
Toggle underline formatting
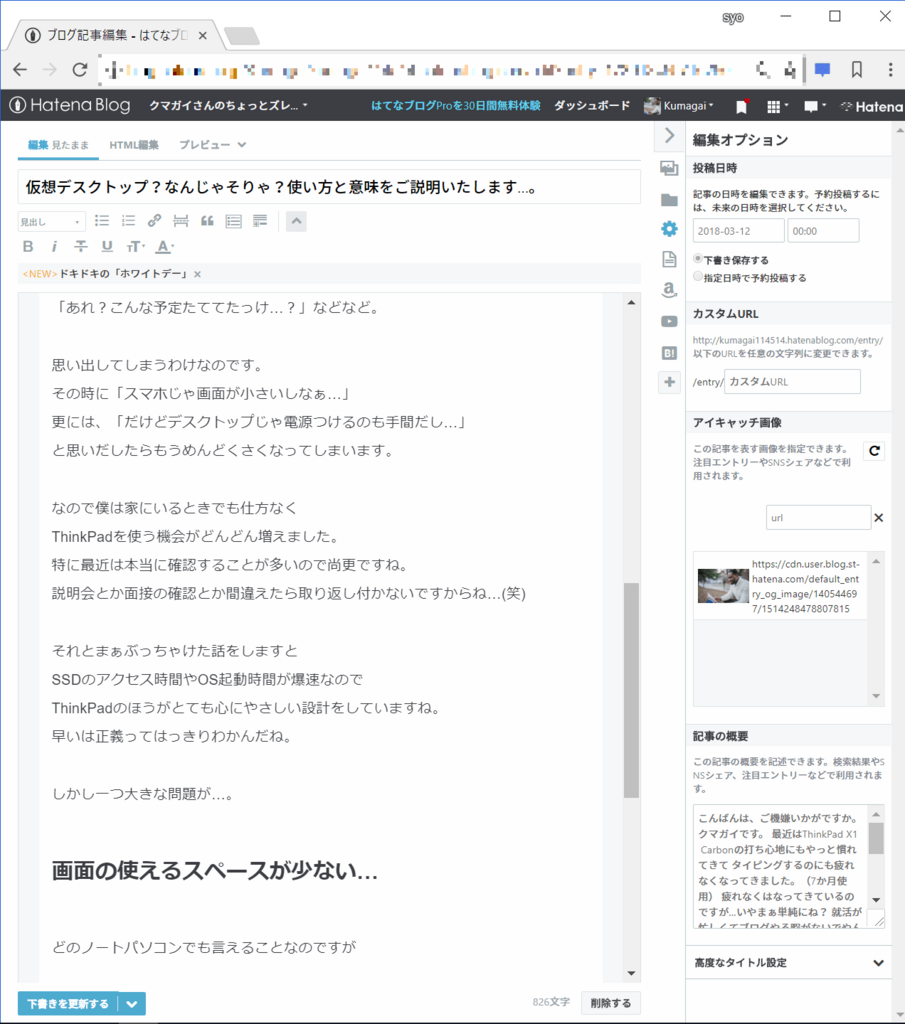click(x=107, y=246)
